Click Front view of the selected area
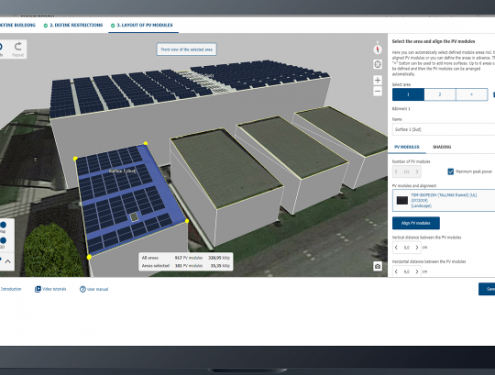 click(186, 49)
